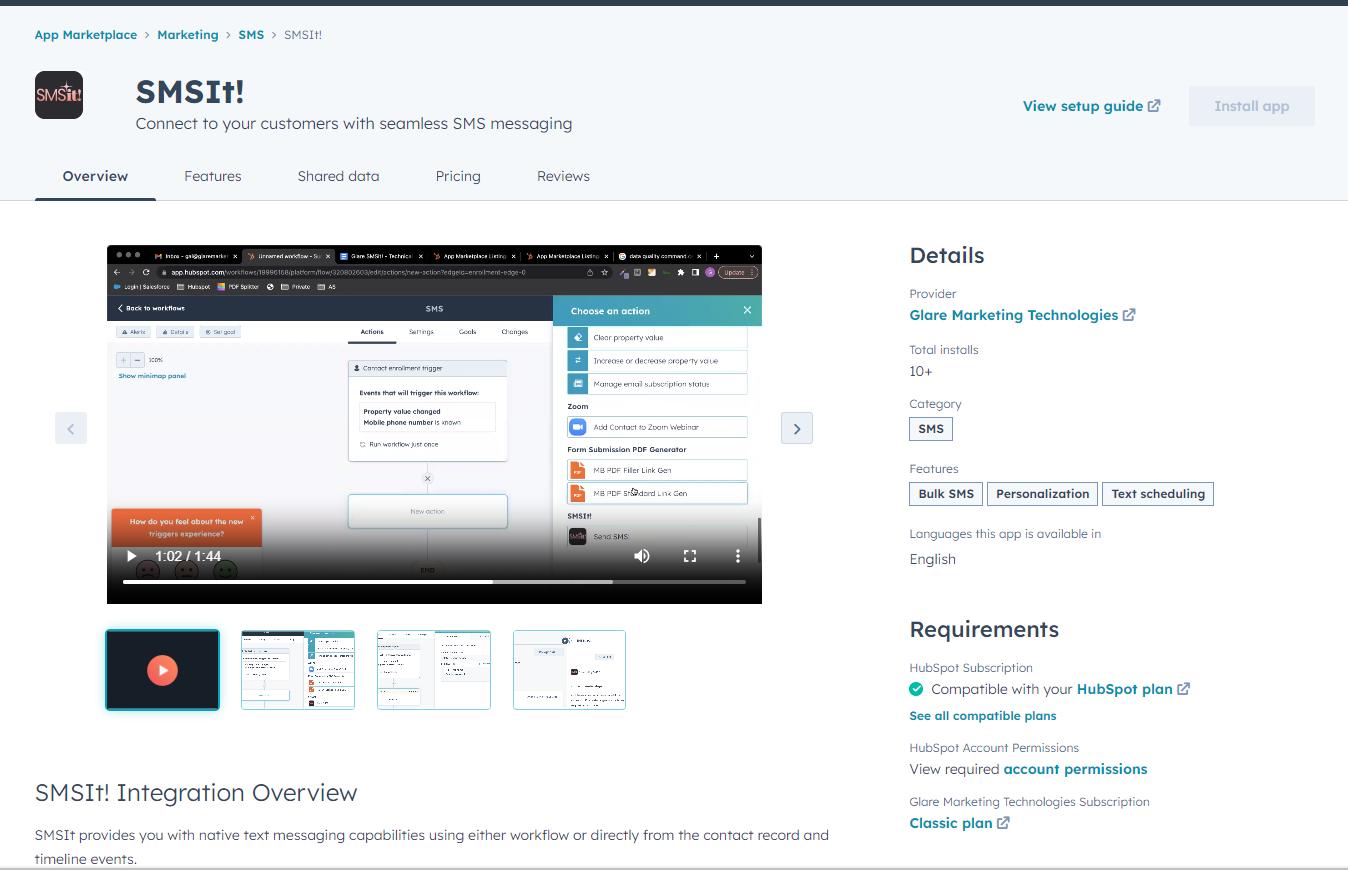This screenshot has width=1348, height=870.
Task: Click the green compatibility checkmark
Action: tap(917, 689)
